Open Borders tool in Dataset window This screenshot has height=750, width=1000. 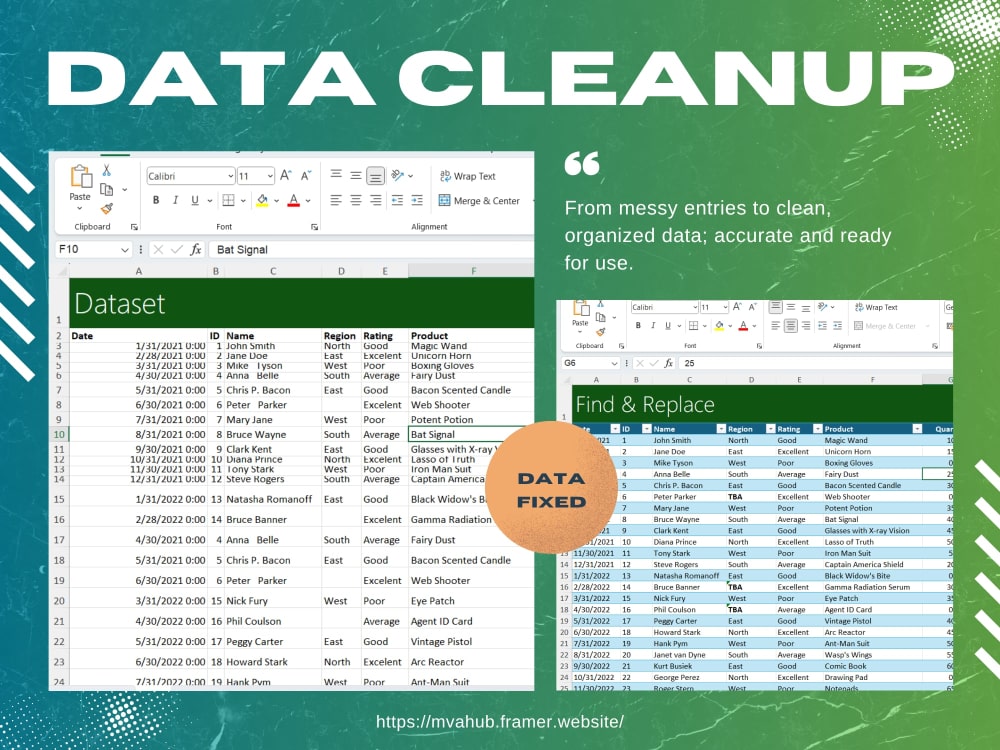tap(228, 200)
